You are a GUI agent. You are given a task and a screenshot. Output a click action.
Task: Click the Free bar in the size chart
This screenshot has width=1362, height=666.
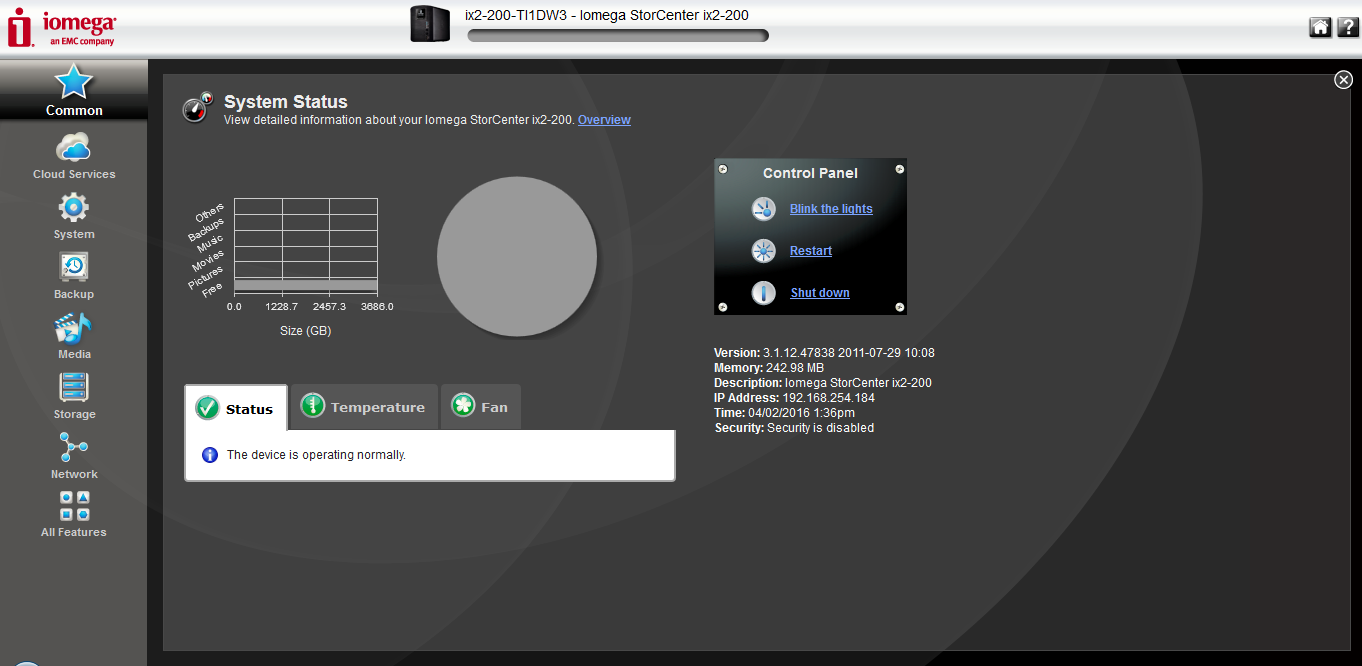306,286
